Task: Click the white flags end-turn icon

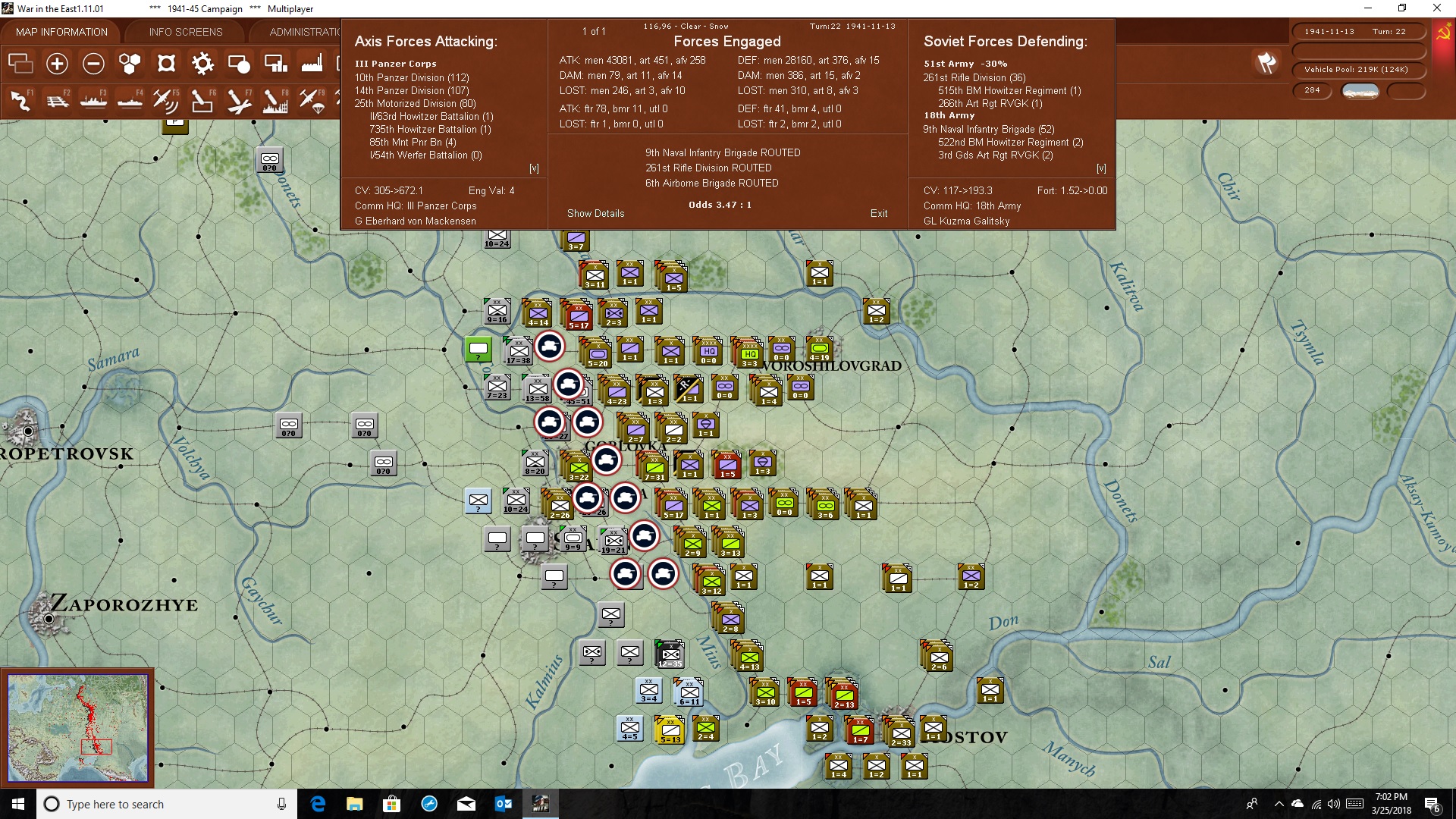Action: pyautogui.click(x=1266, y=63)
